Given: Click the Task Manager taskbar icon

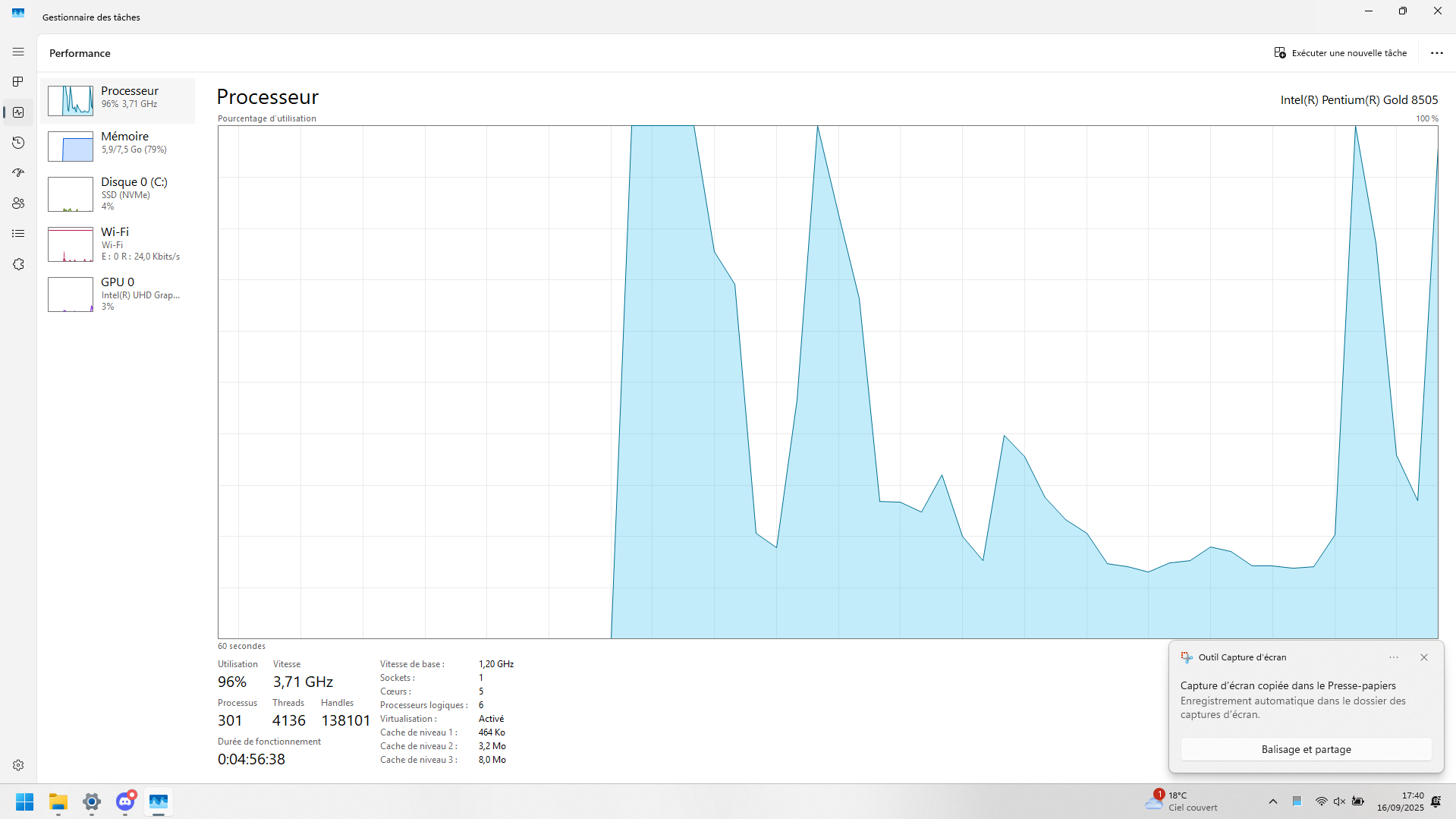Looking at the screenshot, I should (x=159, y=802).
